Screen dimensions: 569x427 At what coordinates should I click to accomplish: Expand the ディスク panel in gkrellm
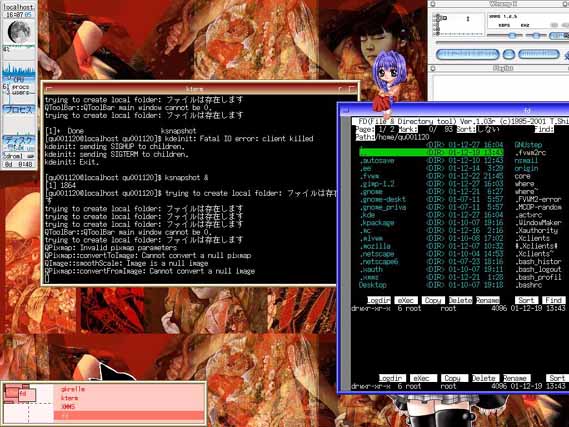pyautogui.click(x=19, y=140)
